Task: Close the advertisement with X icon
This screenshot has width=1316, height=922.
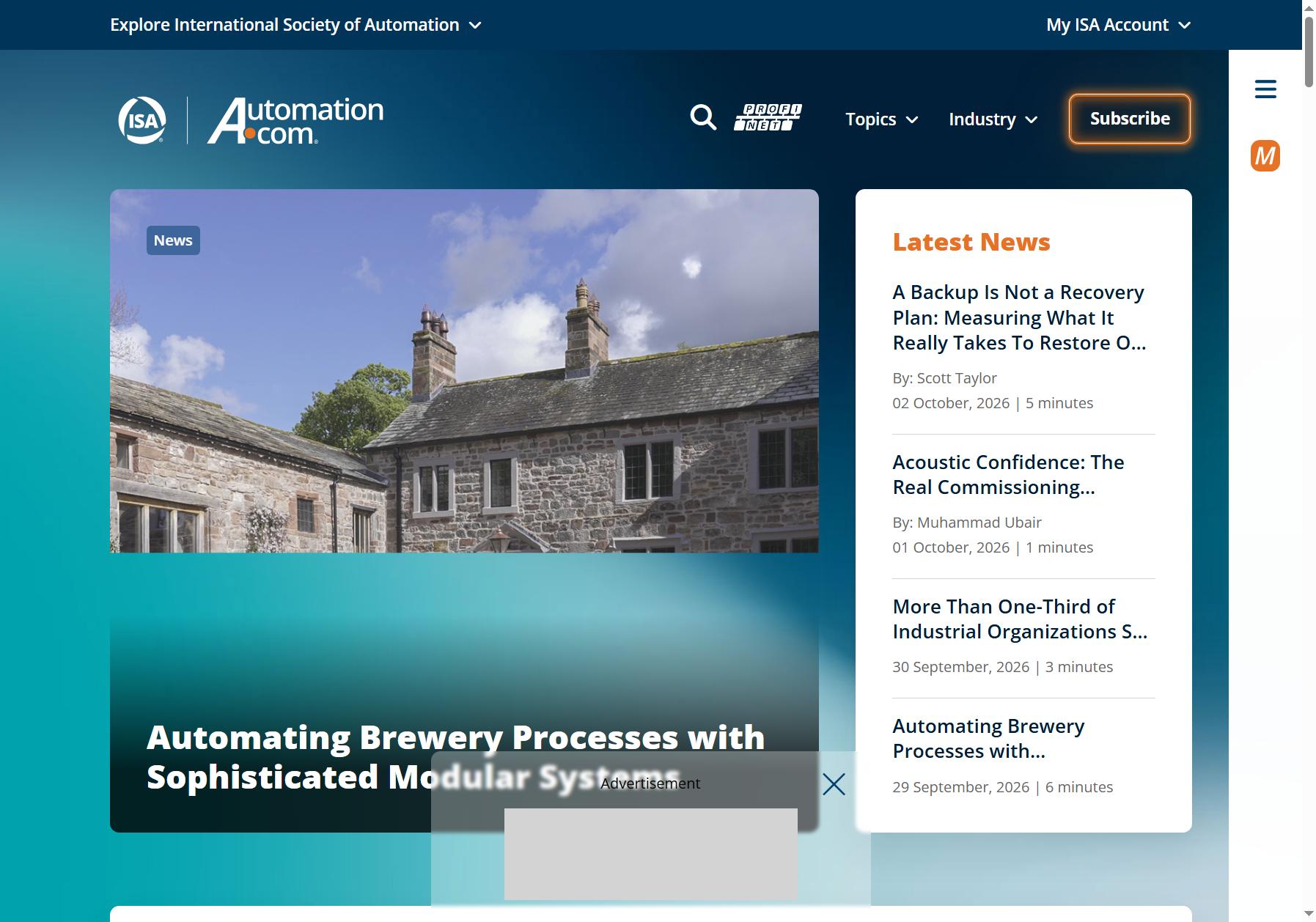Action: coord(834,784)
